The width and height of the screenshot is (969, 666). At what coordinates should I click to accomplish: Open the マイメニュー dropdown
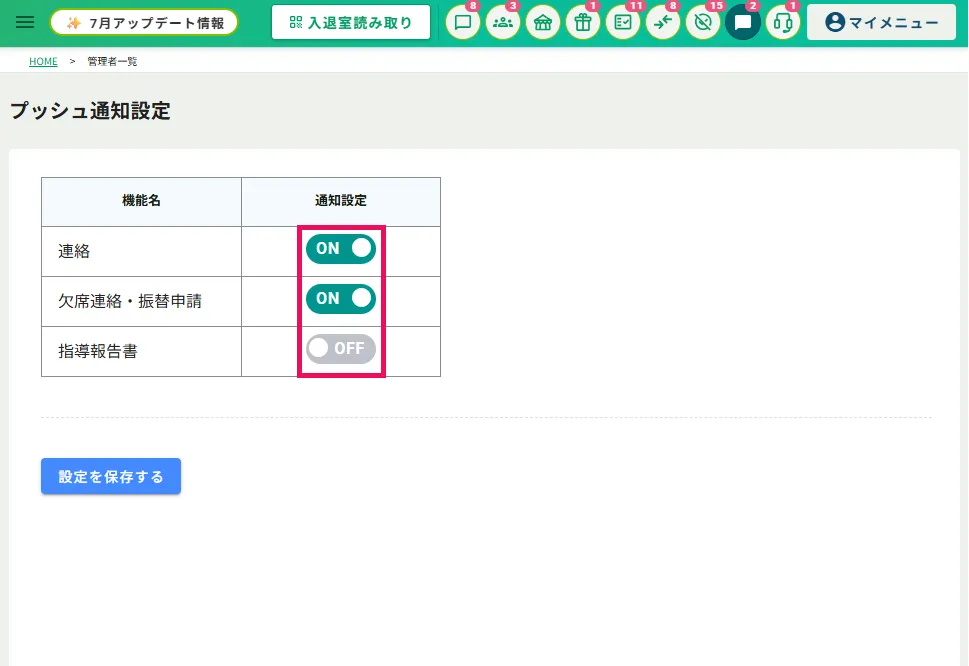pyautogui.click(x=881, y=23)
